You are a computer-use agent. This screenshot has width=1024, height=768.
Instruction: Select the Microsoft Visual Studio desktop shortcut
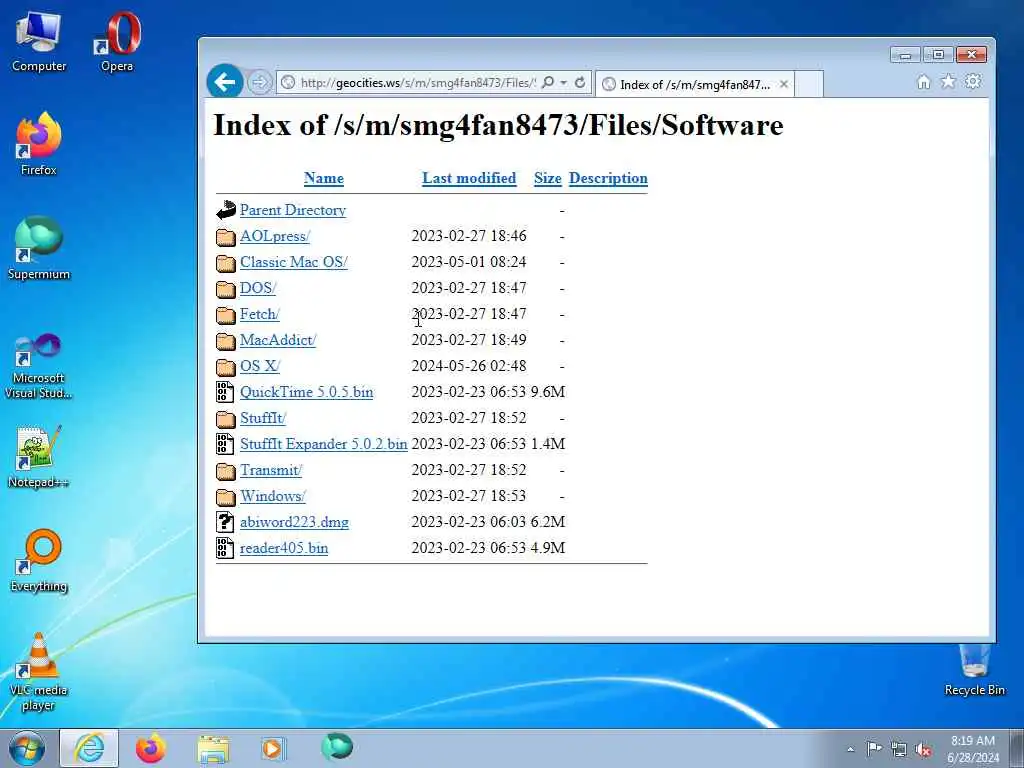tap(39, 366)
